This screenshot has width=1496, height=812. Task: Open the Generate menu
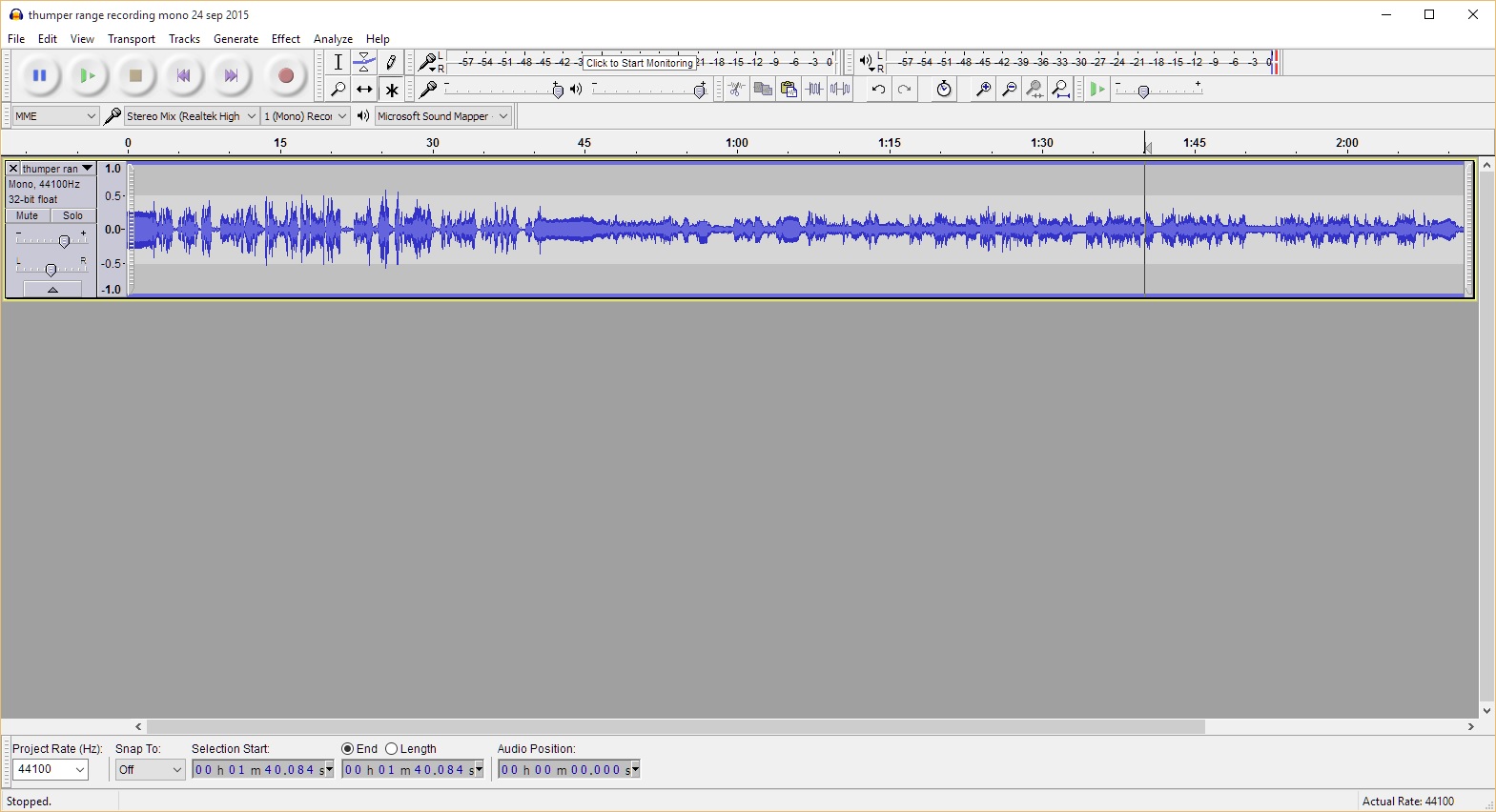[236, 39]
